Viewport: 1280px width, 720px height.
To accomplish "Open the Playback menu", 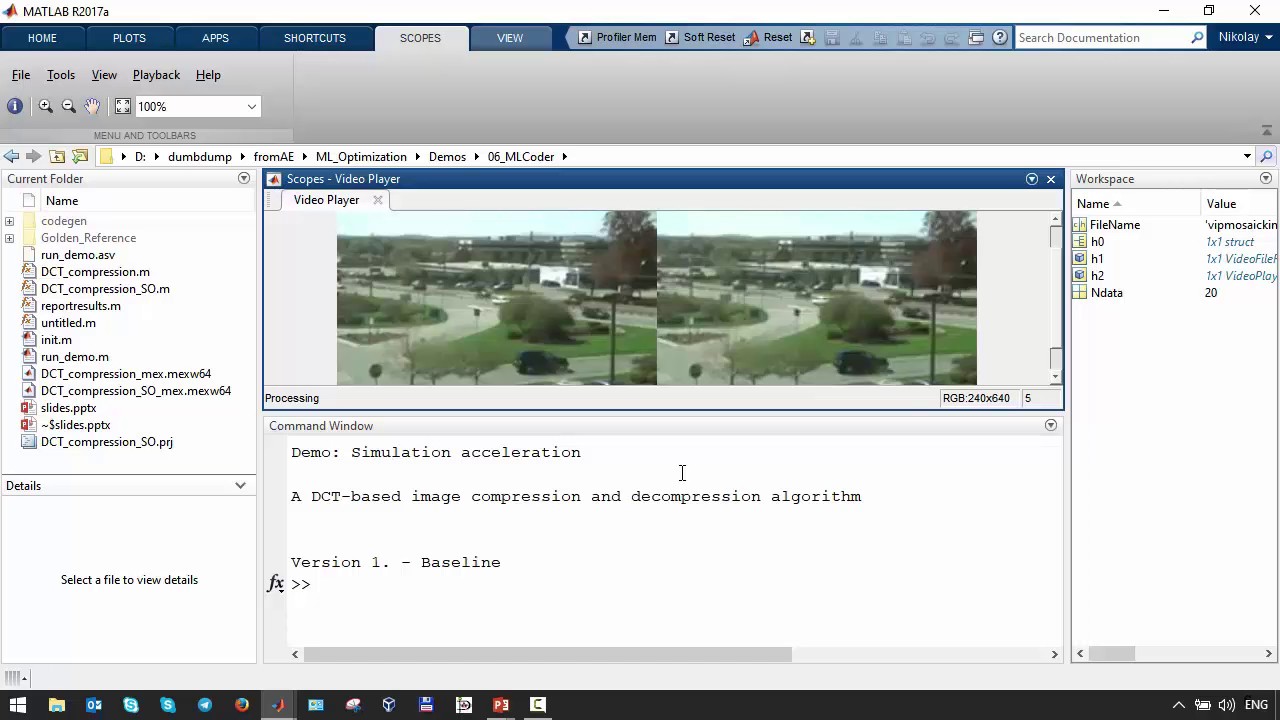I will (x=156, y=75).
